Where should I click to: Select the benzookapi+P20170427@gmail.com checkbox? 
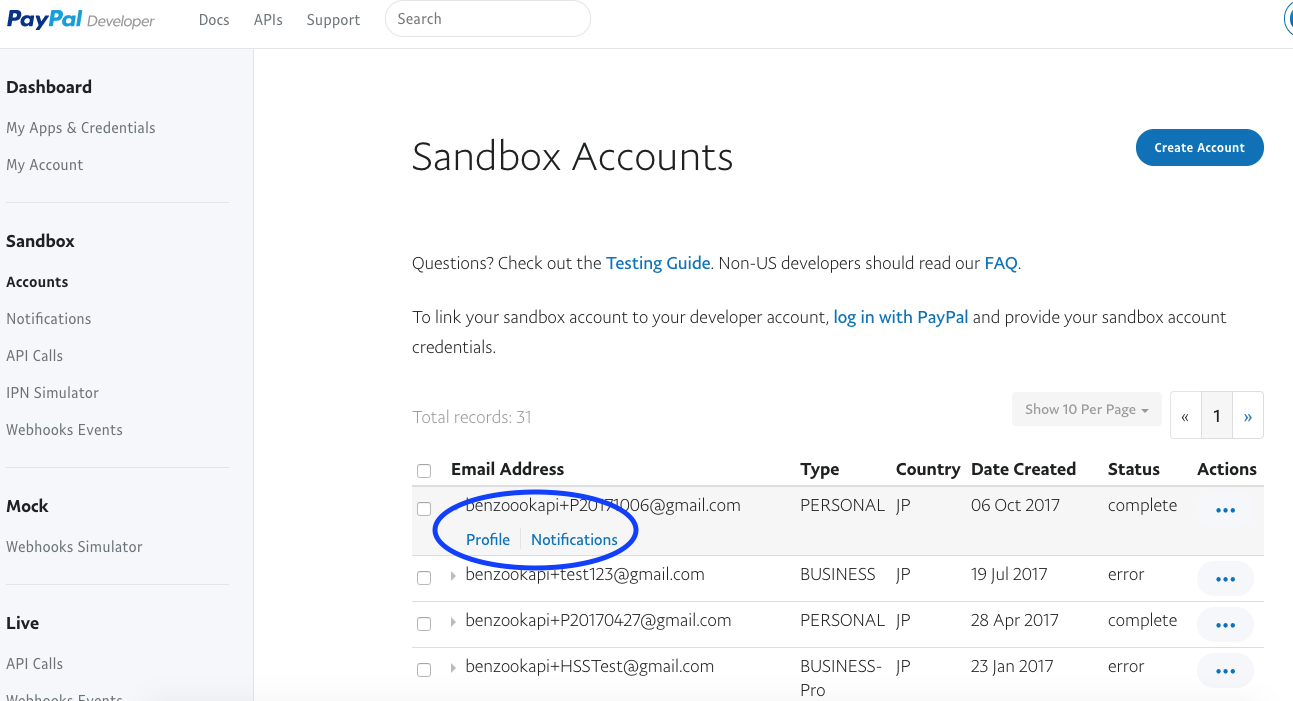point(424,624)
